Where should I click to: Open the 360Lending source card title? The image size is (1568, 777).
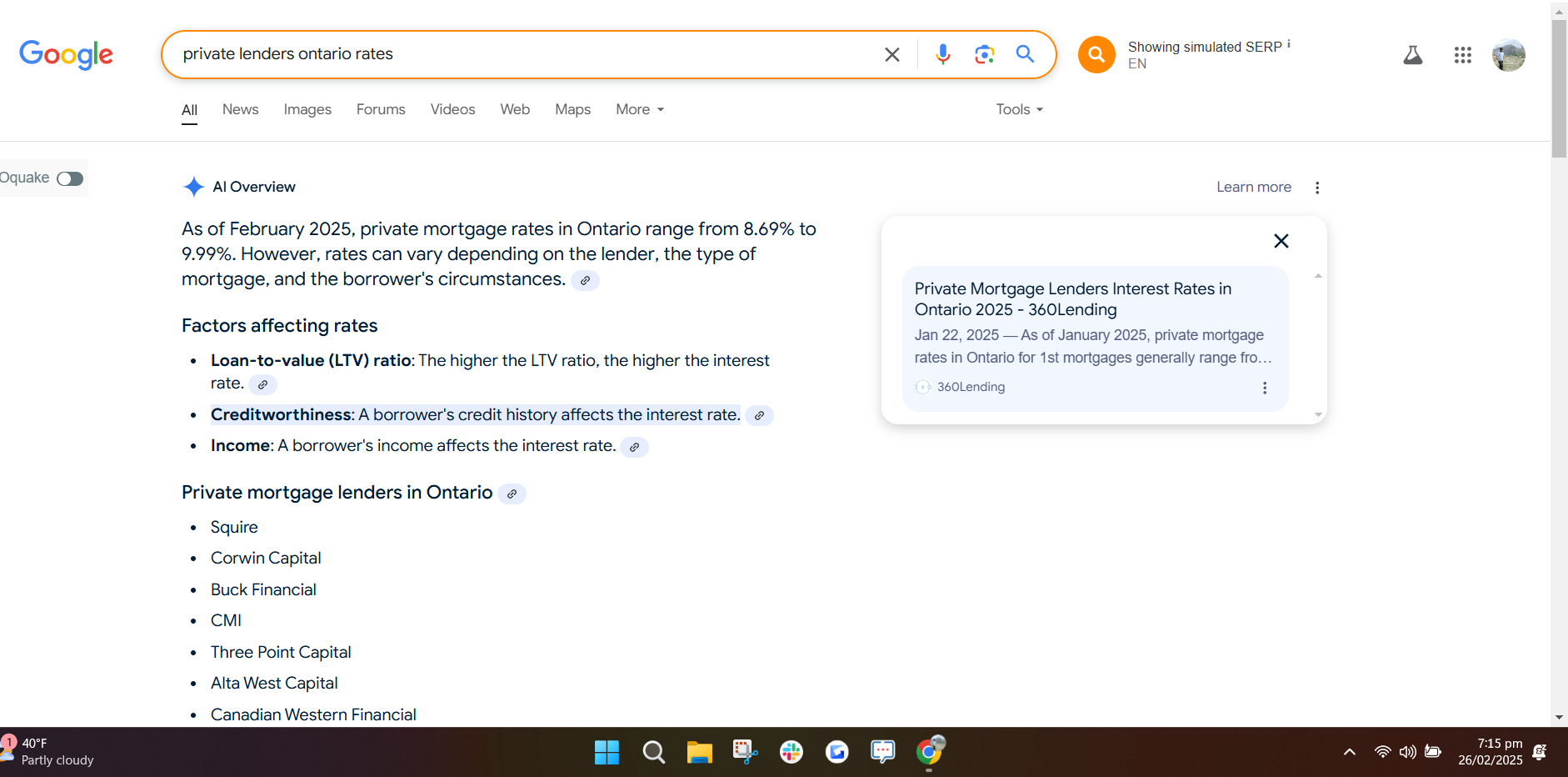(x=1073, y=299)
